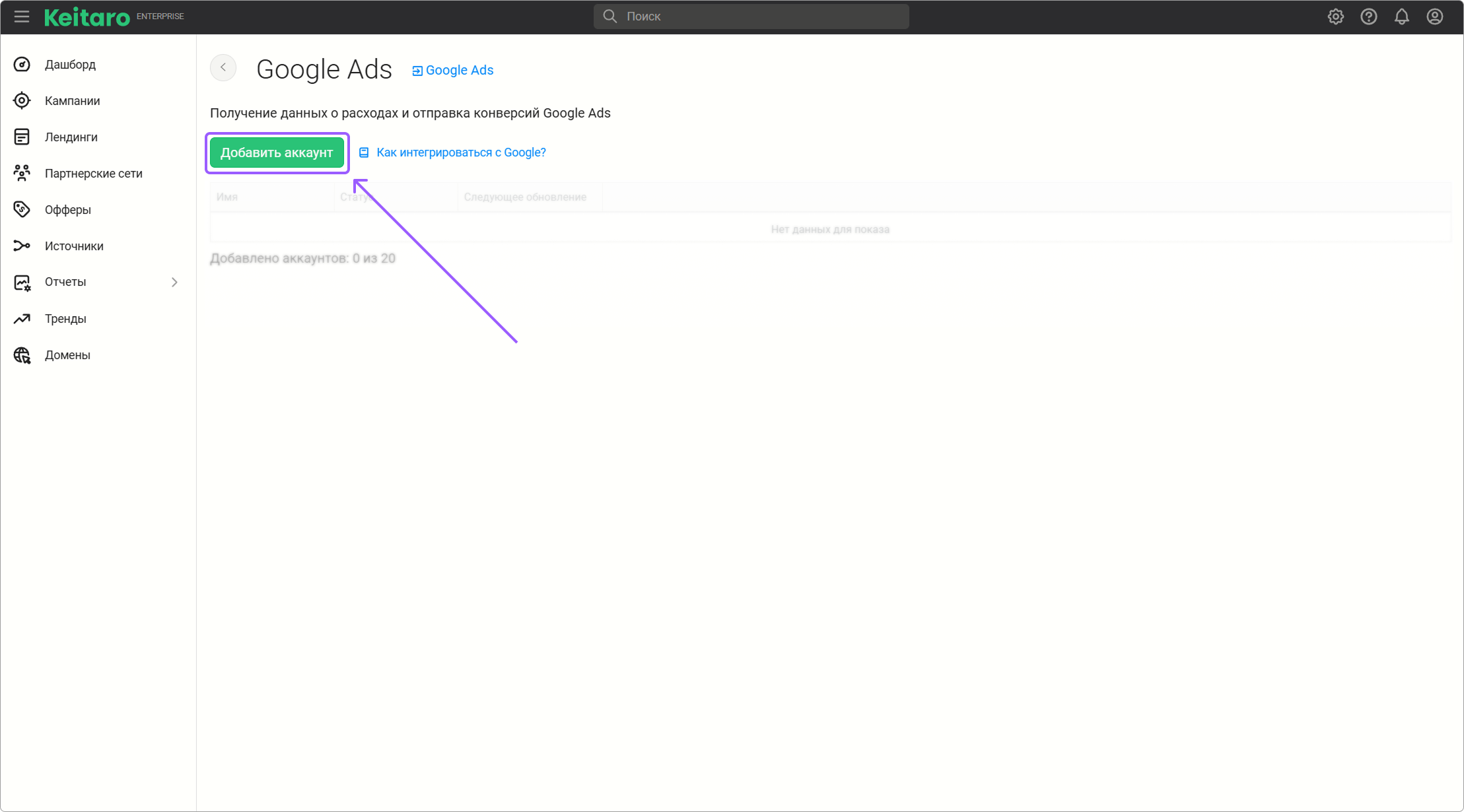Open Тренды section
The width and height of the screenshot is (1464, 812).
tap(65, 319)
